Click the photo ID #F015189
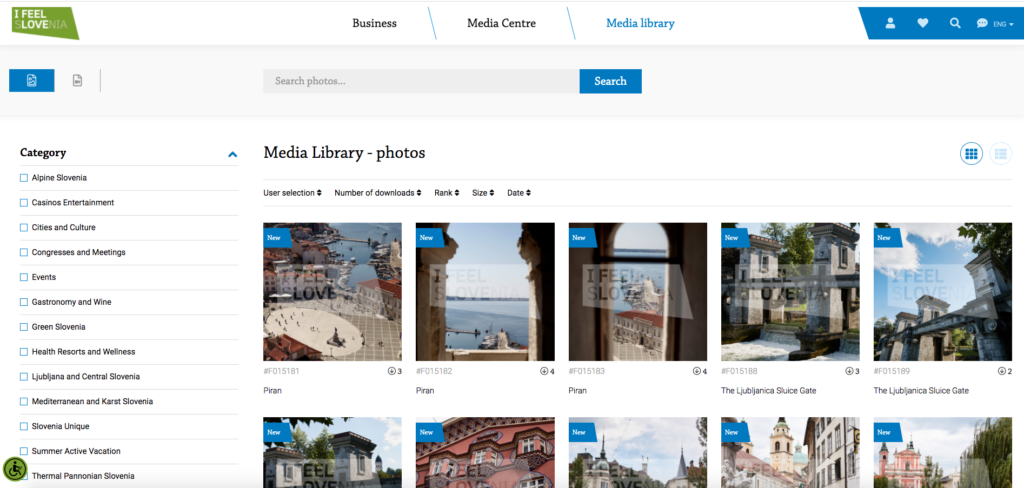The image size is (1024, 488). [892, 371]
